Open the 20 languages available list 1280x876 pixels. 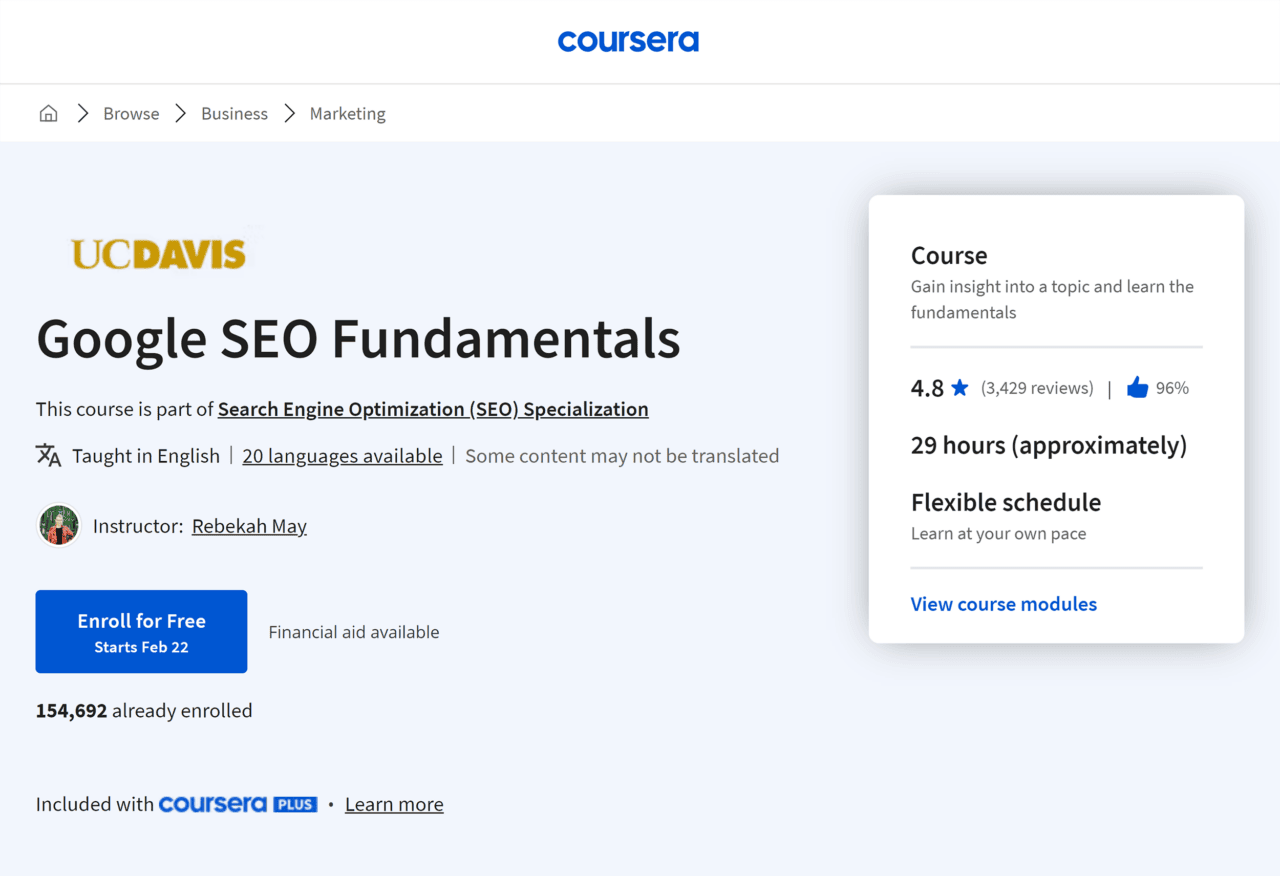point(342,455)
